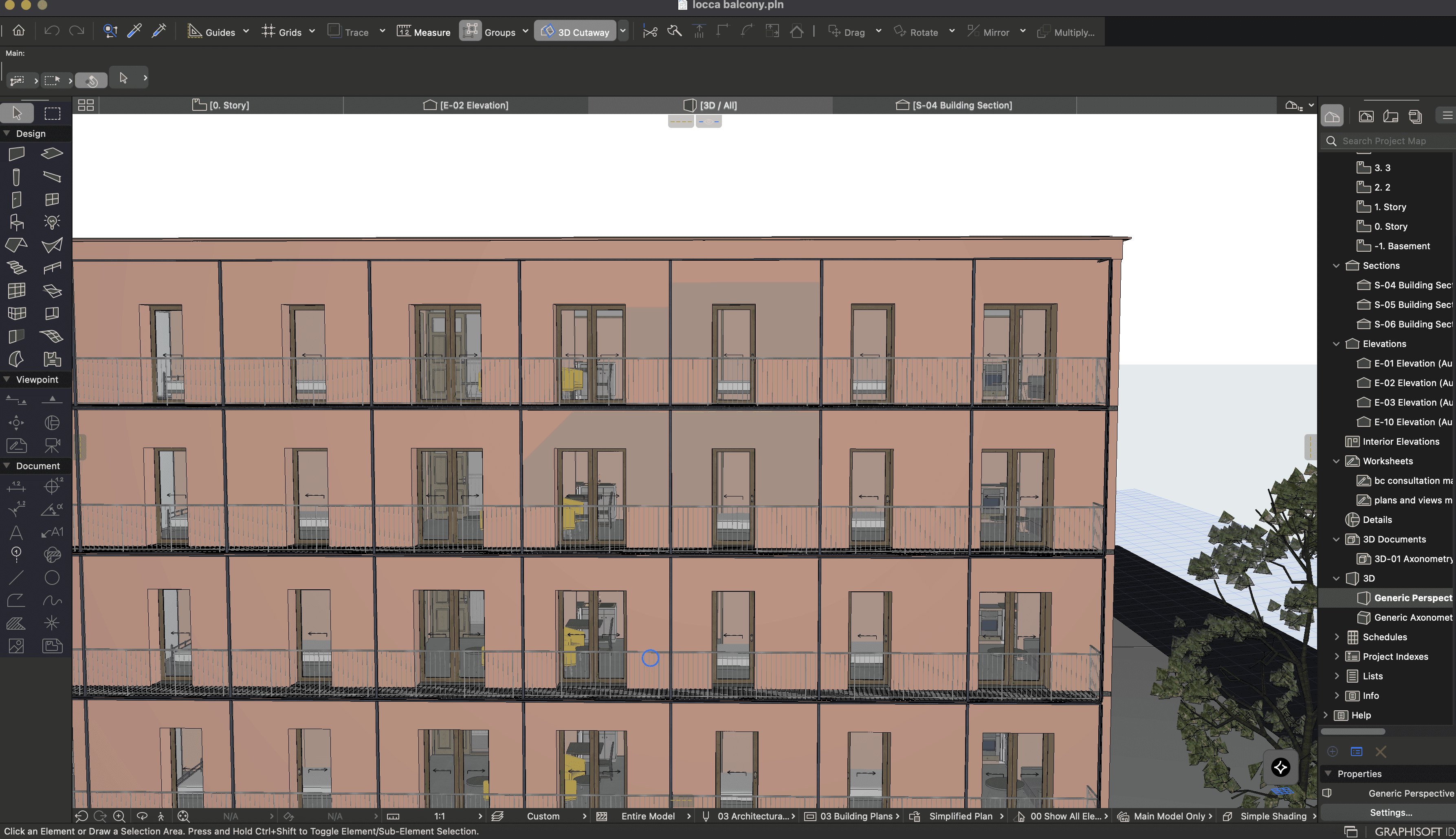Image resolution: width=1456 pixels, height=839 pixels.
Task: Select the Lamp tool icon
Action: pyautogui.click(x=52, y=222)
